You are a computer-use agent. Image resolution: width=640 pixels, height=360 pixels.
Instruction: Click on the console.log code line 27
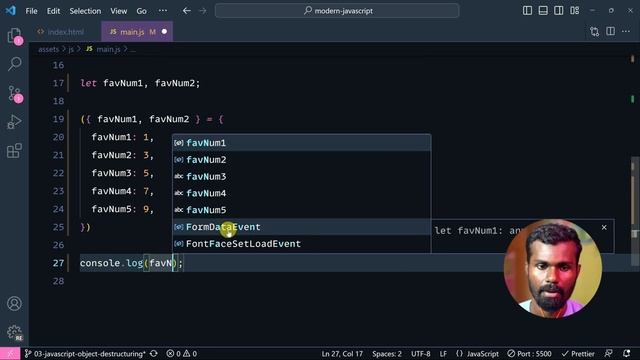[x=131, y=263]
